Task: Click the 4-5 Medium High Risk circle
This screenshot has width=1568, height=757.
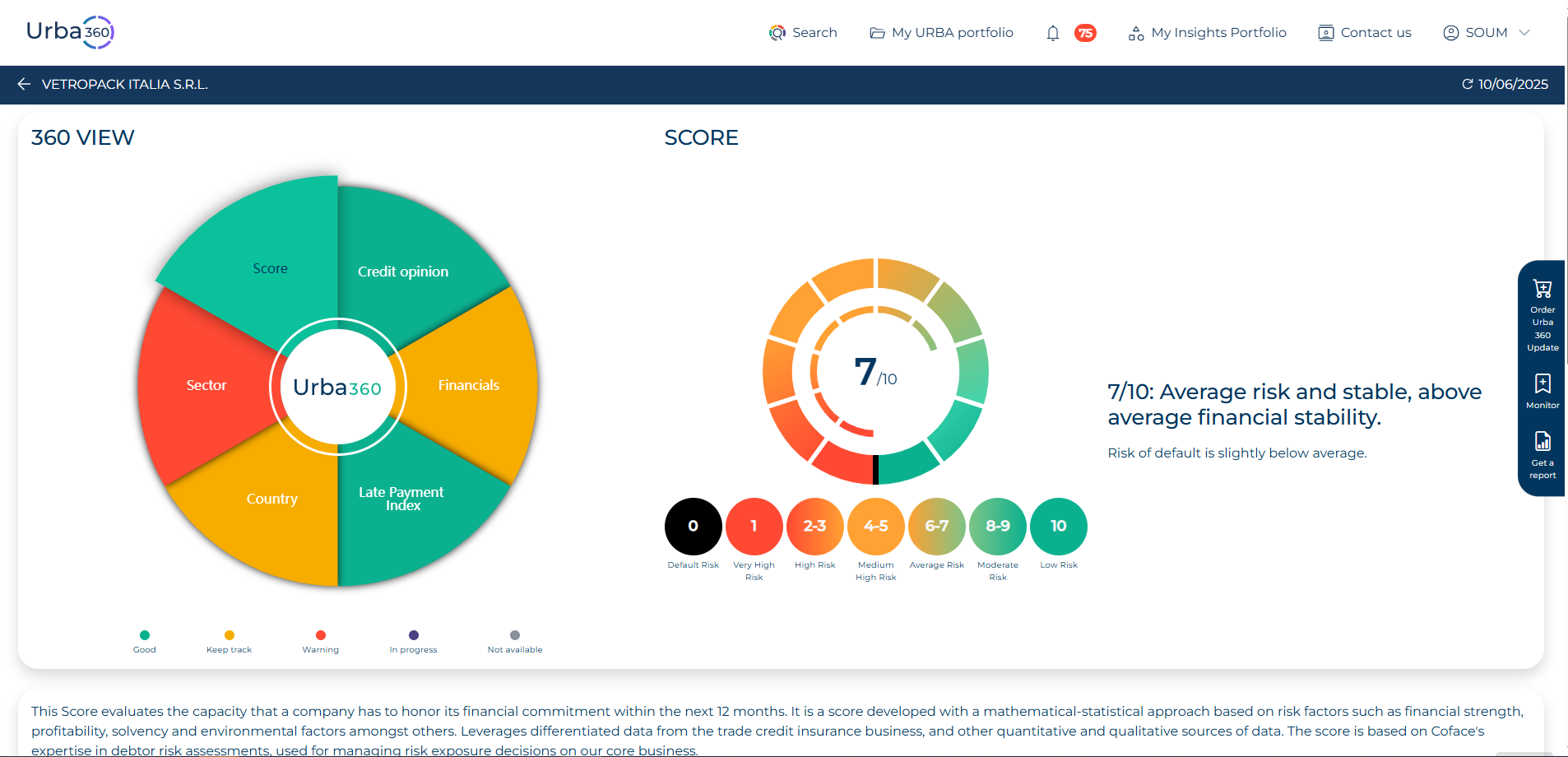Action: [x=876, y=527]
